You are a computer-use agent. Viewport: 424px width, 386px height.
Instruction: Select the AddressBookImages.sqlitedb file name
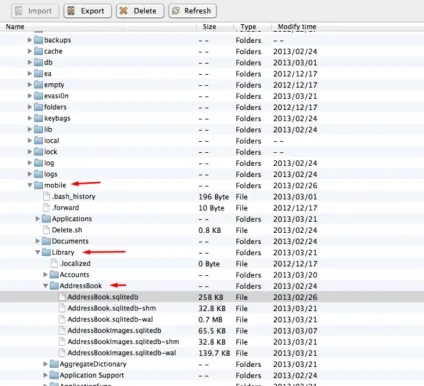(x=114, y=331)
